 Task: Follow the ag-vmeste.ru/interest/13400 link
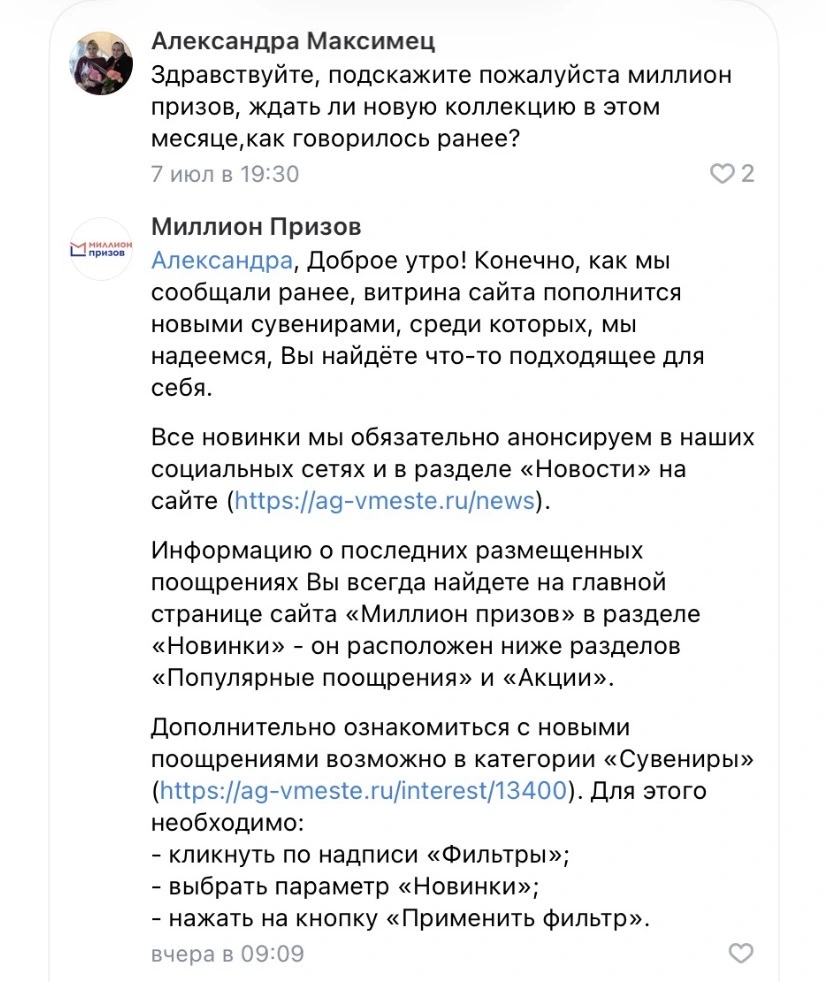pyautogui.click(x=363, y=790)
